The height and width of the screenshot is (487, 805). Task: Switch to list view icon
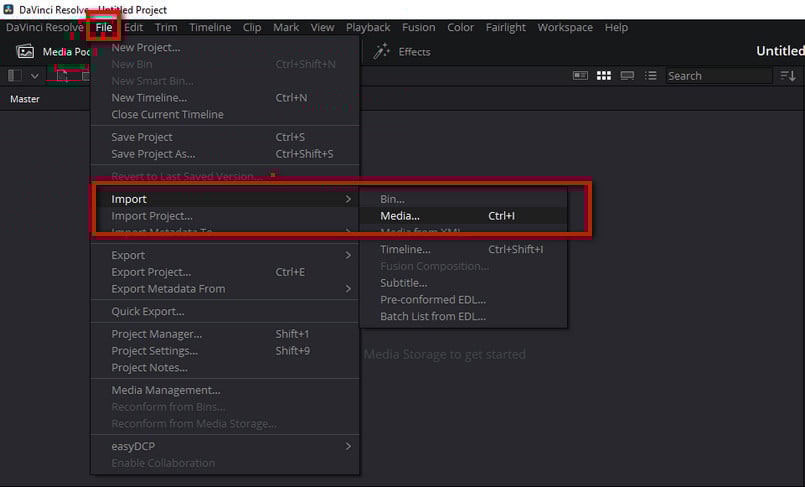(650, 76)
